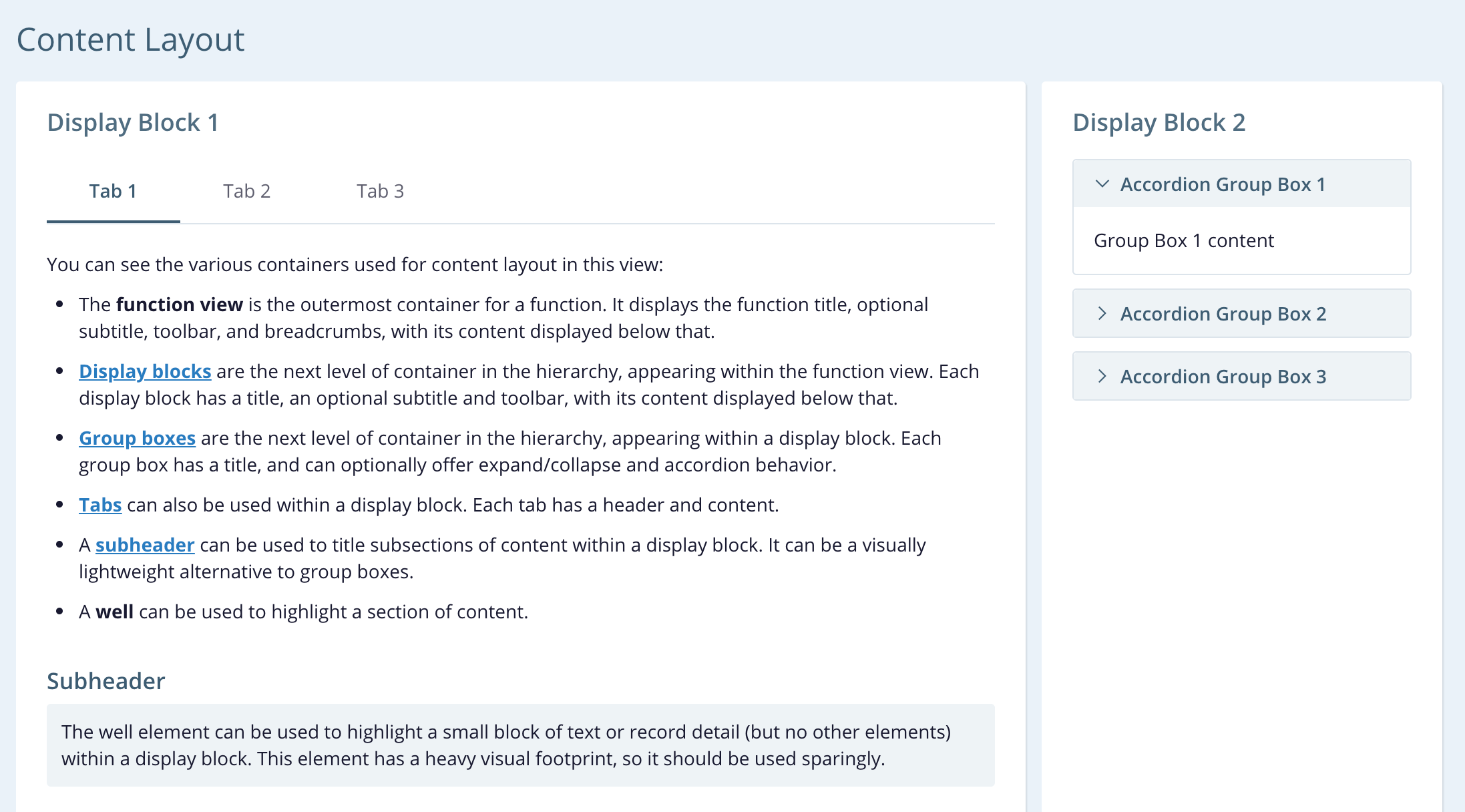The width and height of the screenshot is (1465, 812).
Task: Click the Display Block 1 title
Action: click(x=133, y=123)
